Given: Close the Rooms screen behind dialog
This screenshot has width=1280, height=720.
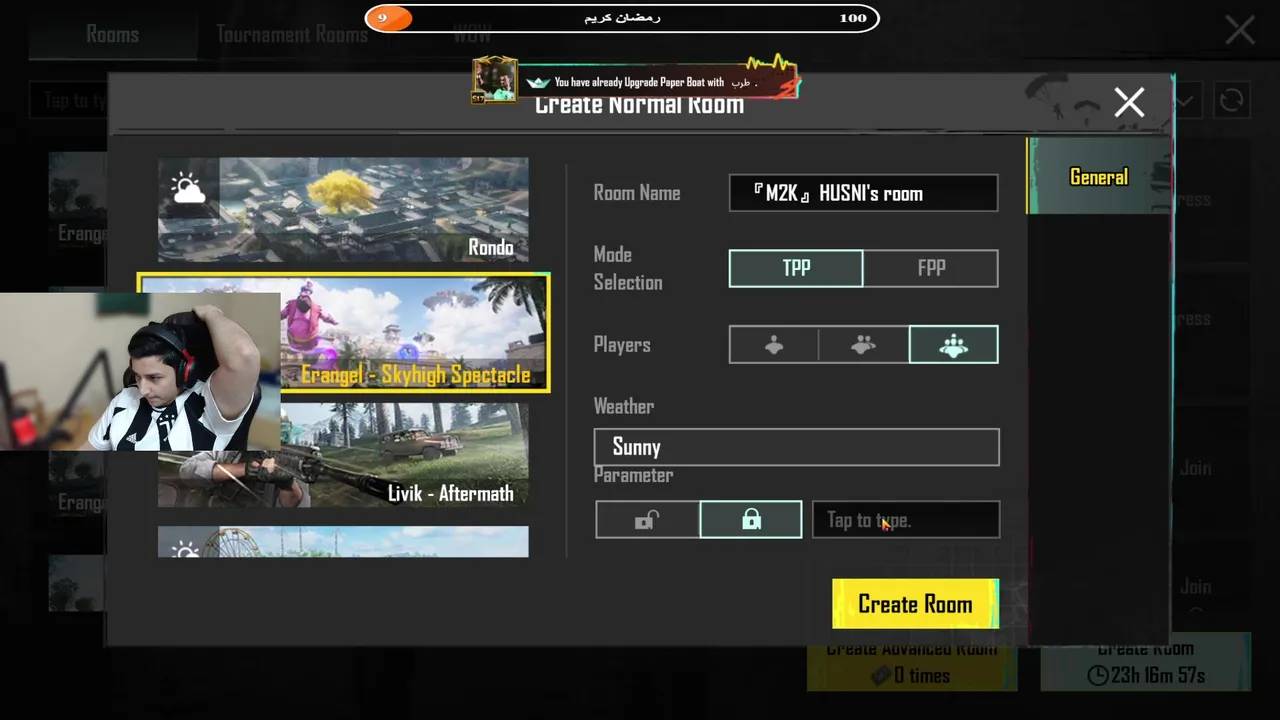Looking at the screenshot, I should (x=1240, y=30).
